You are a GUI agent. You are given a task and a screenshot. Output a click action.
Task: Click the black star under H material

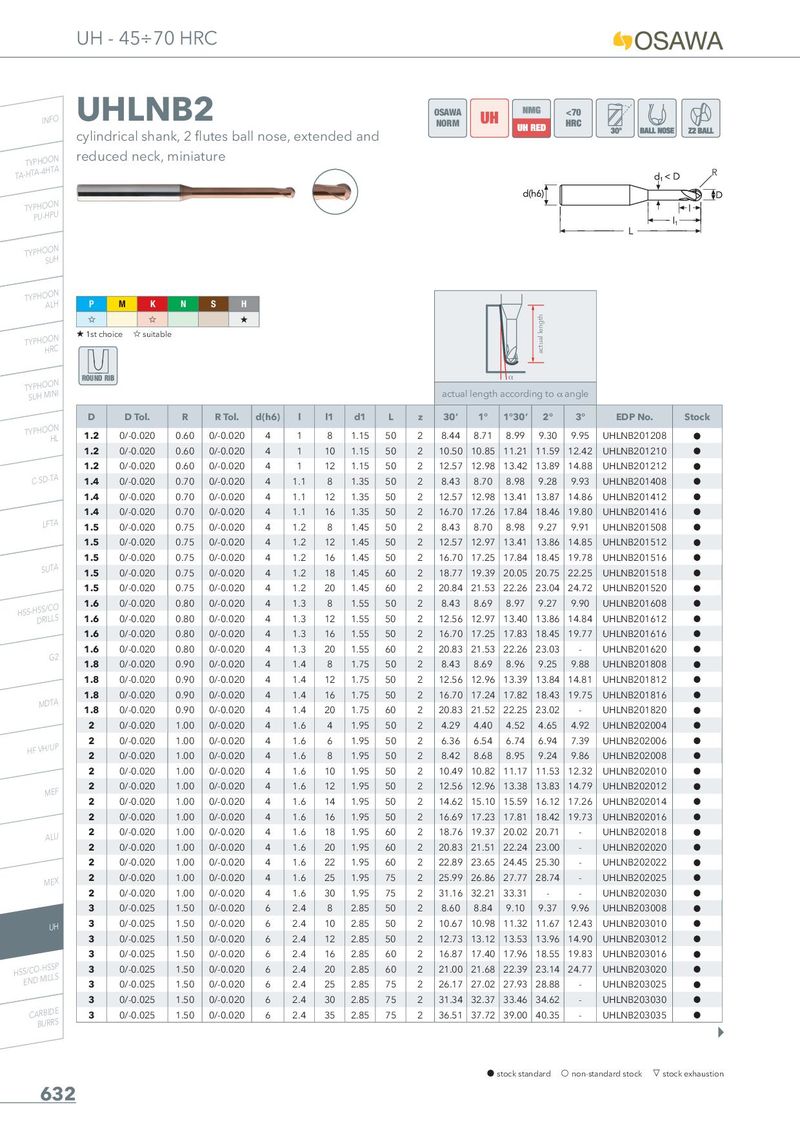coord(244,319)
